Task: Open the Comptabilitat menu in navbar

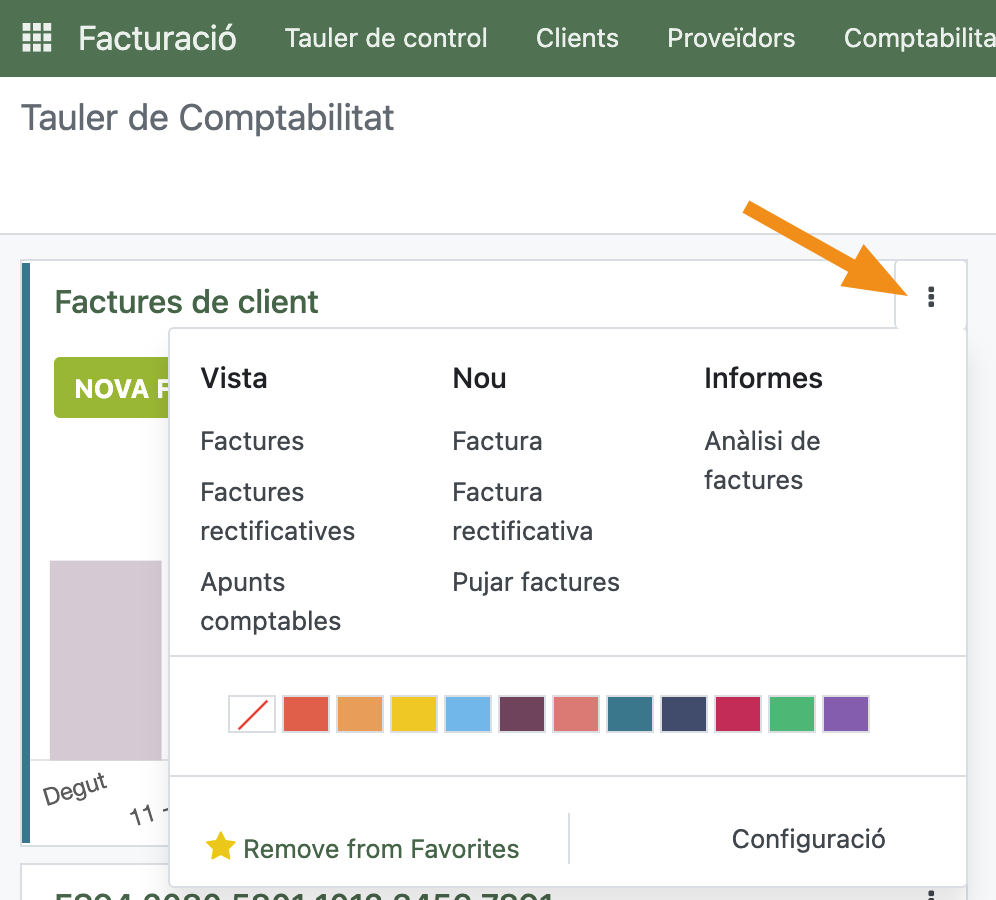Action: click(x=919, y=38)
